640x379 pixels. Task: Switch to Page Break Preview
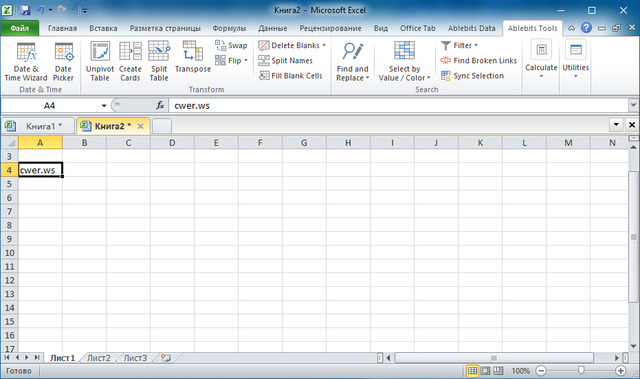click(498, 370)
